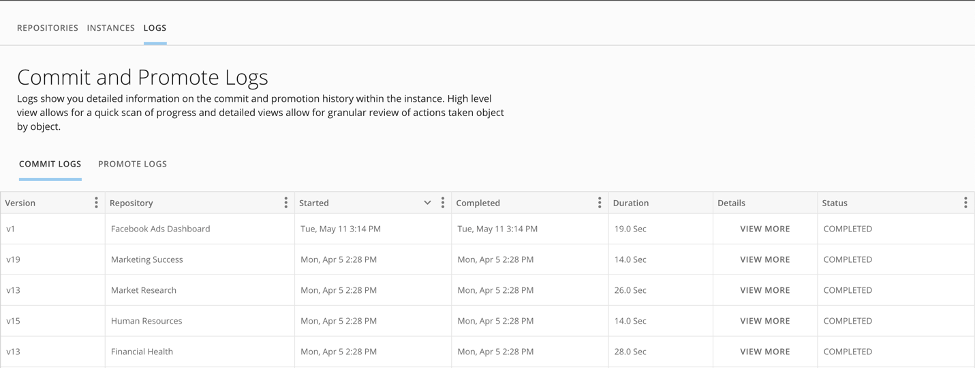The width and height of the screenshot is (977, 368).
Task: Click the 26.0 Sec duration value
Action: [631, 290]
